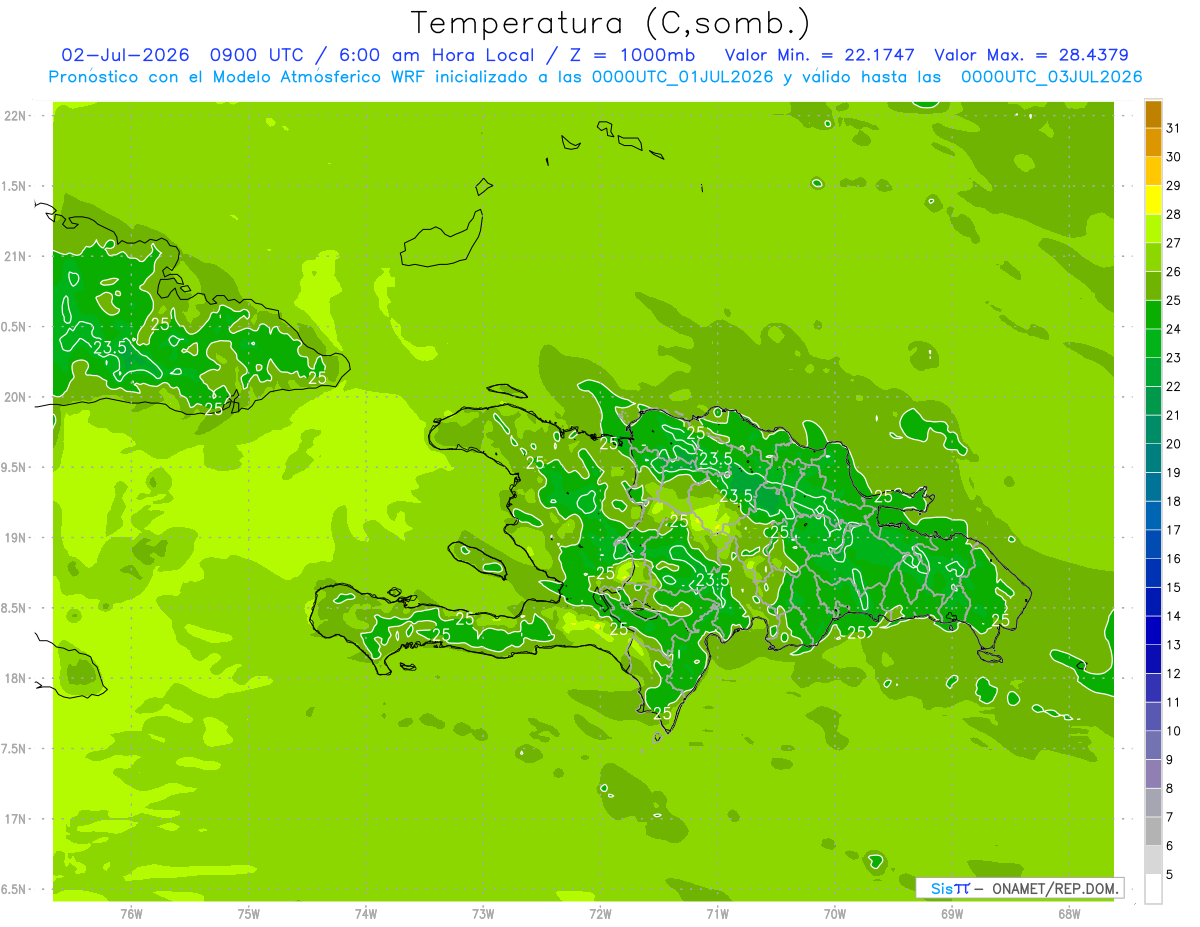Select the '18N' latitude label
The width and height of the screenshot is (1200, 927).
[x=16, y=679]
